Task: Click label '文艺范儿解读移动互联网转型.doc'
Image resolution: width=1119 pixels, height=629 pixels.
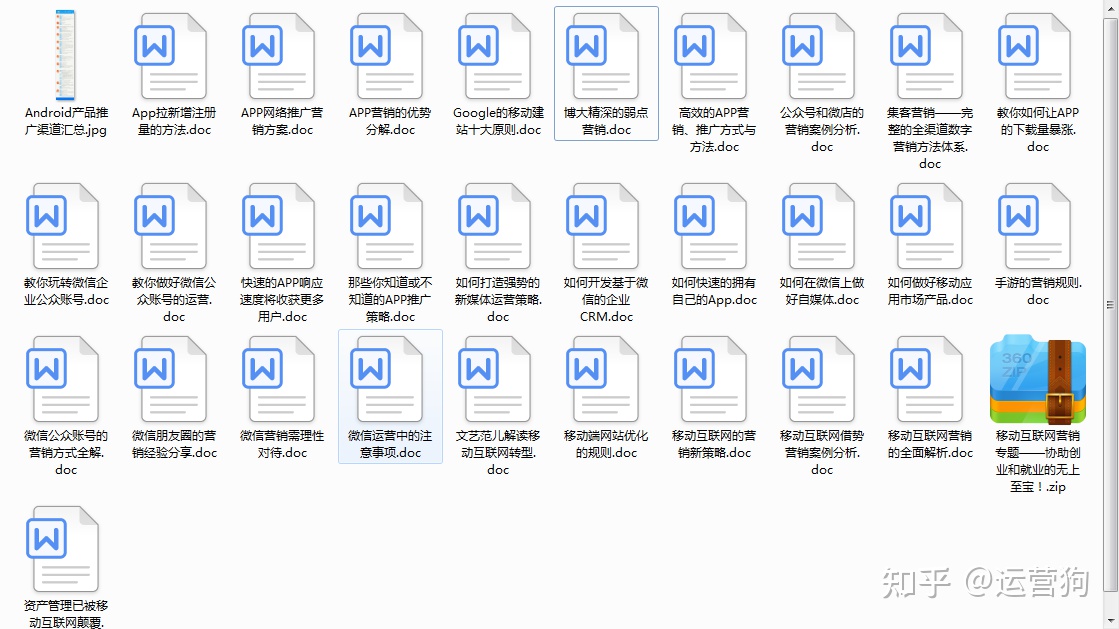Action: pyautogui.click(x=498, y=453)
